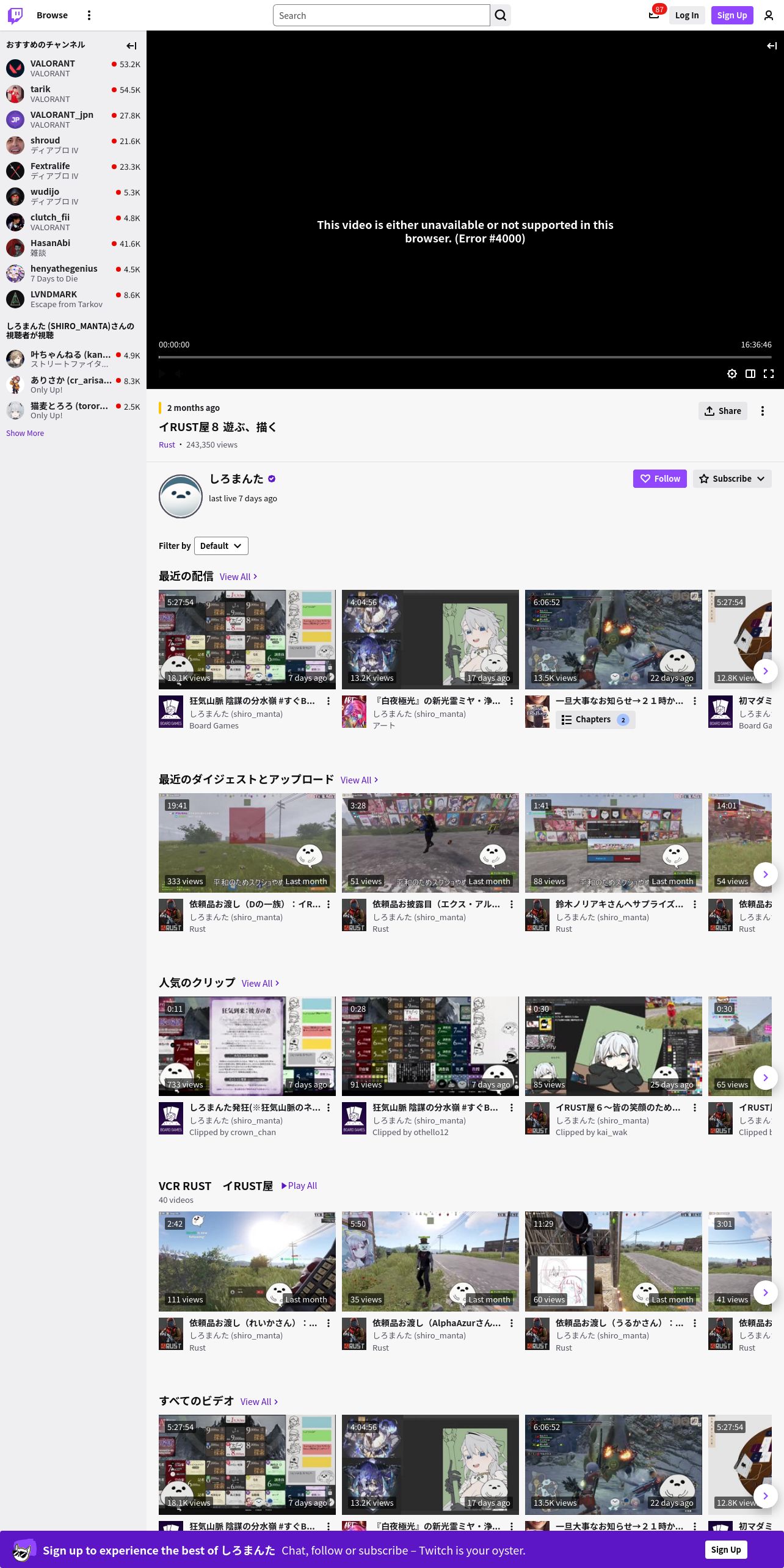Share this video

pos(723,411)
